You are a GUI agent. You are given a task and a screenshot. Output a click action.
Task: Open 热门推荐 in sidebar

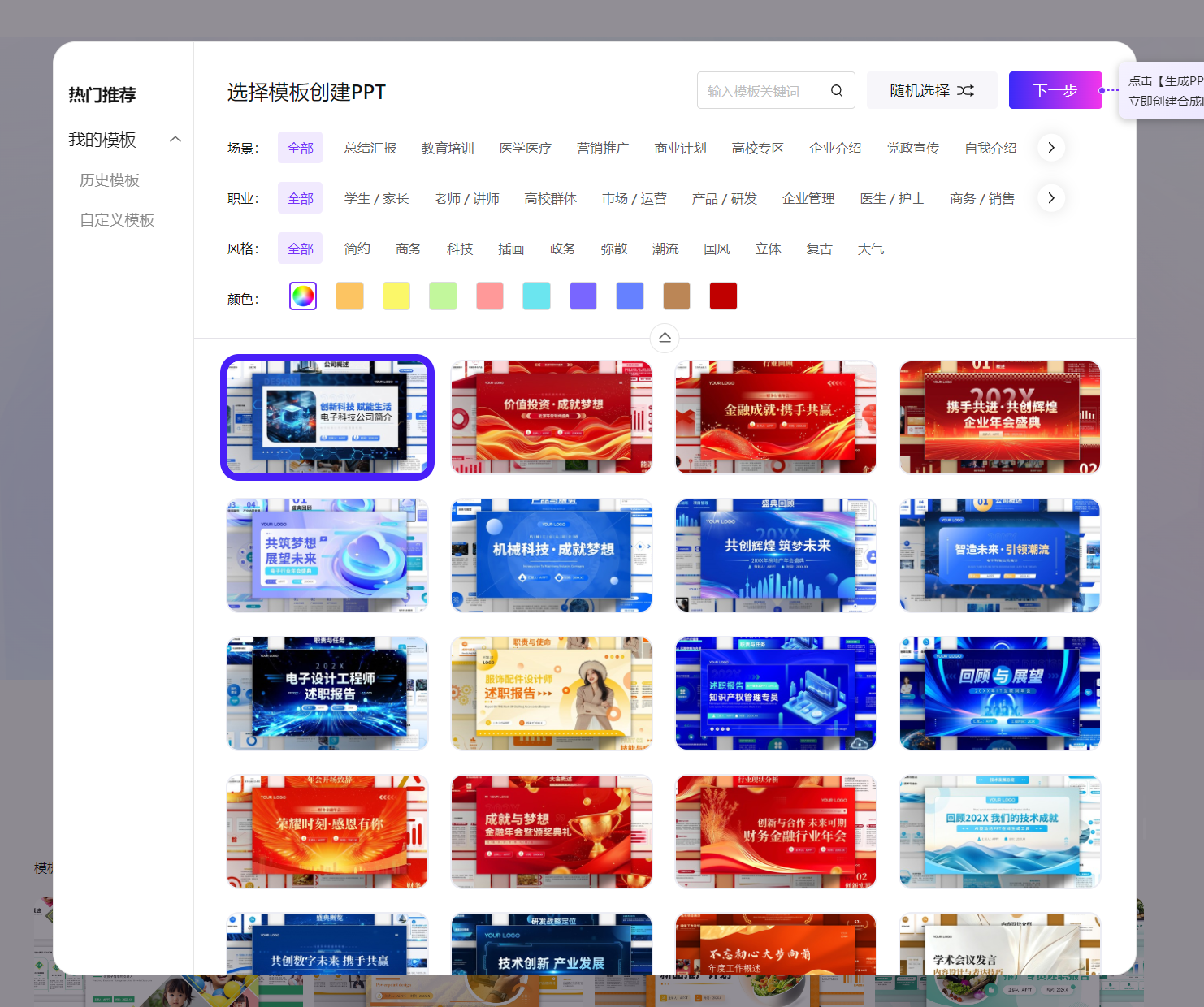tap(102, 95)
